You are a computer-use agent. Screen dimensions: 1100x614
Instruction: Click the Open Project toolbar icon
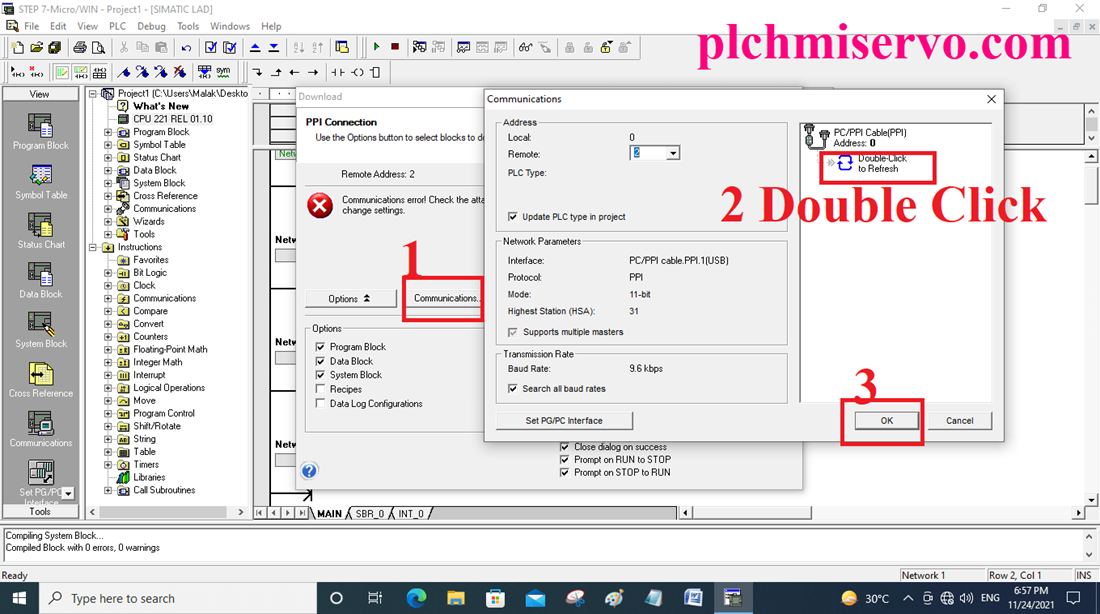click(36, 48)
